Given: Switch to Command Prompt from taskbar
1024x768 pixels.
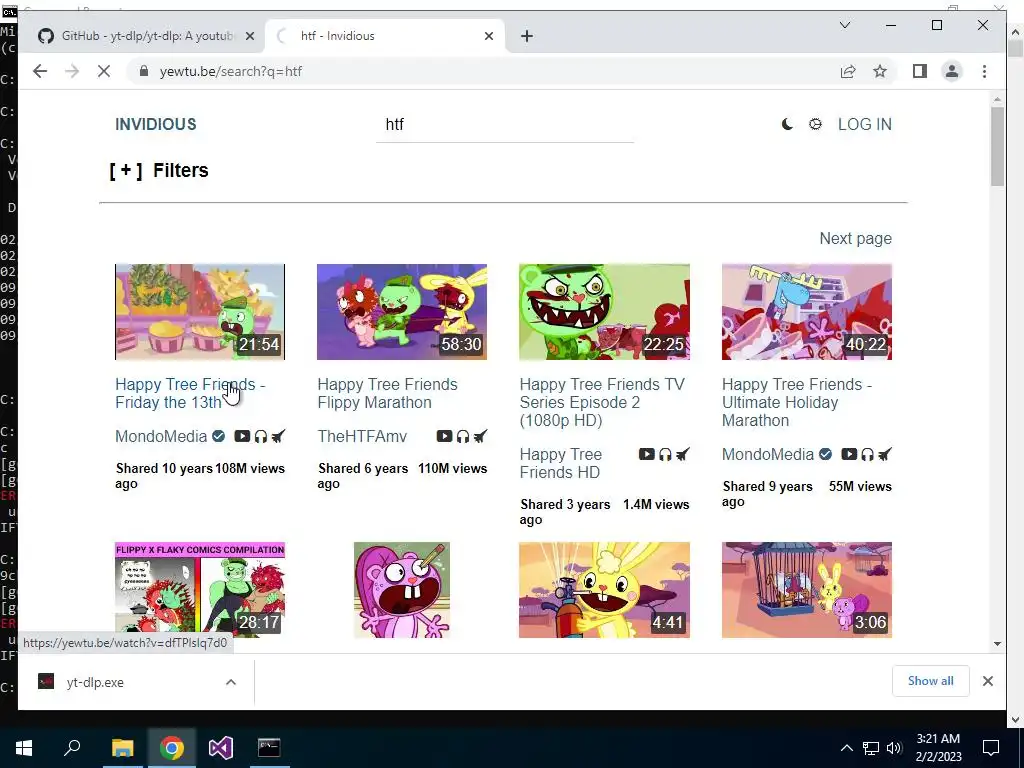Looking at the screenshot, I should click(269, 748).
